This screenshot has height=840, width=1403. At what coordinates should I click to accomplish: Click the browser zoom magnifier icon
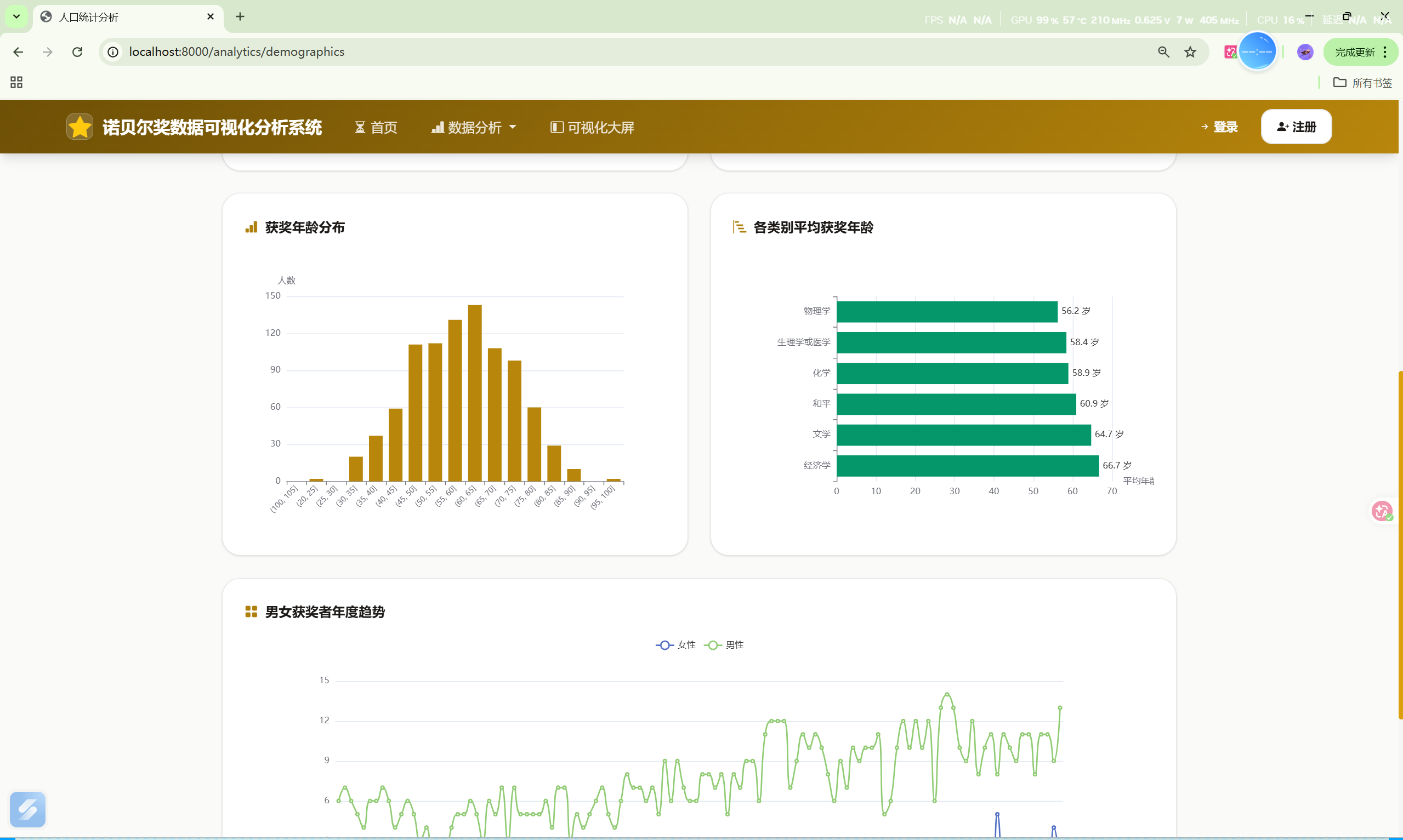(1163, 52)
